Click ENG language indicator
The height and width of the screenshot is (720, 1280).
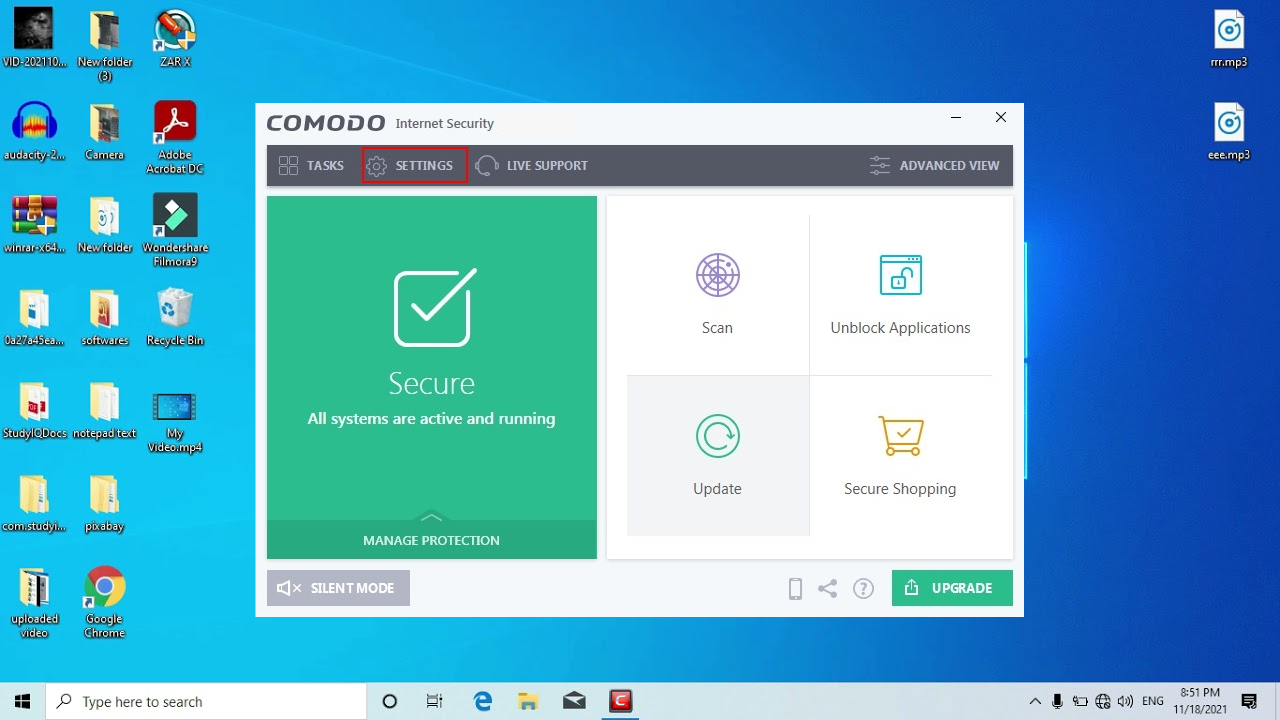[x=1153, y=702]
